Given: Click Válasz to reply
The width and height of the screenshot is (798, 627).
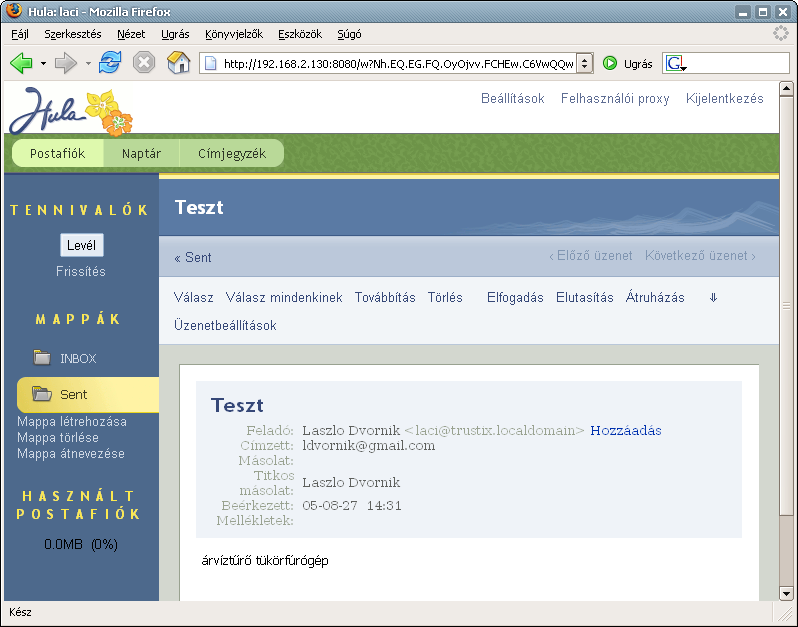Looking at the screenshot, I should pos(193,297).
